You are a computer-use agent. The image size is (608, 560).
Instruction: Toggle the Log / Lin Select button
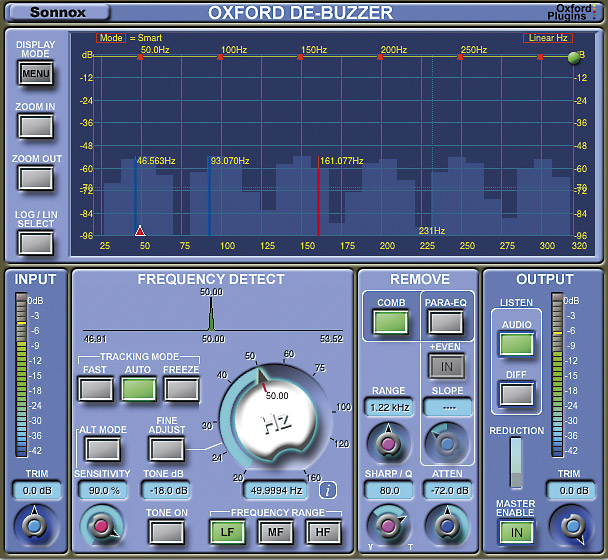(35, 243)
